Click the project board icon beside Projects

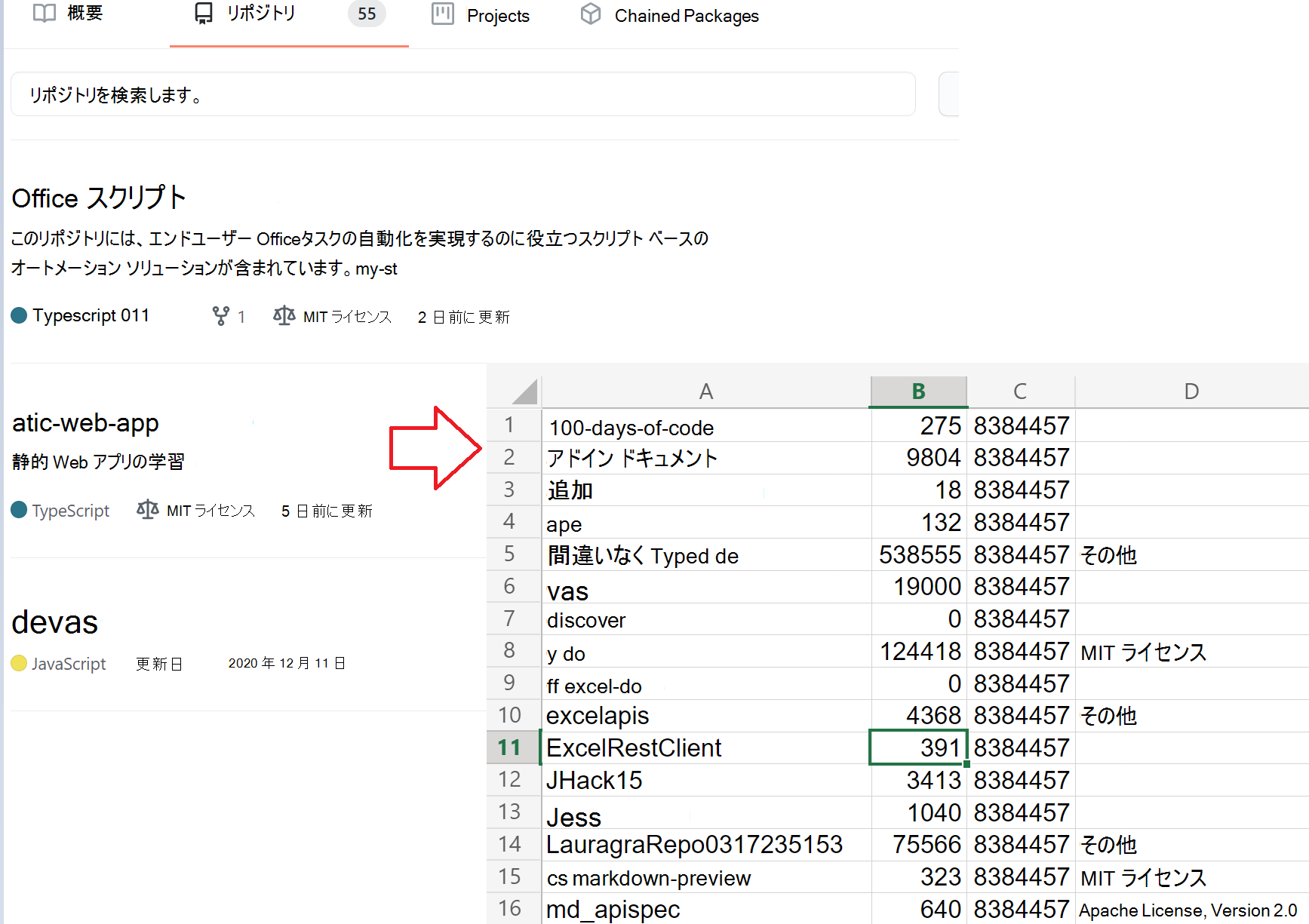[441, 13]
